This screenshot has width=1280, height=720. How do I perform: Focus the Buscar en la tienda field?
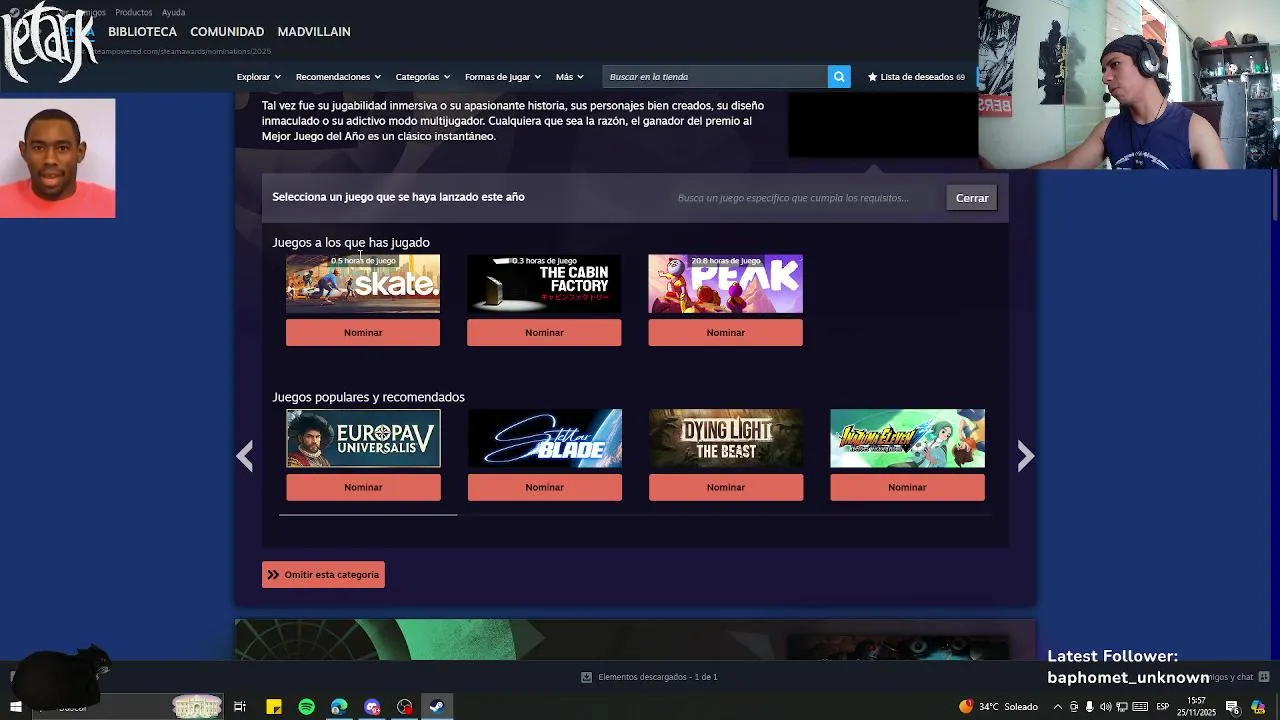coord(715,77)
